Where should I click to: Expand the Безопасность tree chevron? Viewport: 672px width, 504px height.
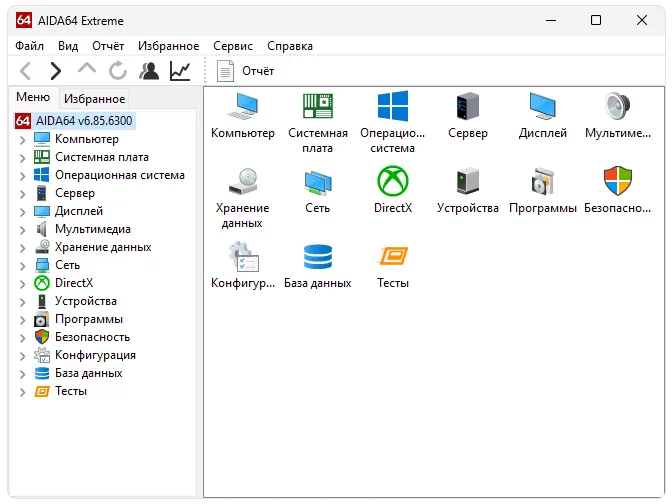coord(22,338)
